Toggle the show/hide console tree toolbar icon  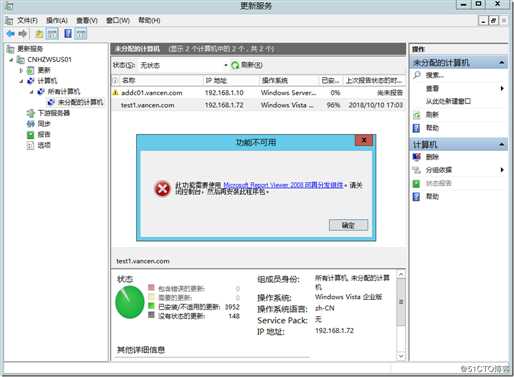52,34
